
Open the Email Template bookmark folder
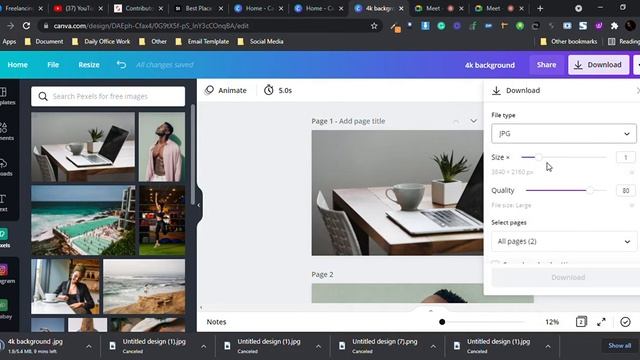[202, 42]
